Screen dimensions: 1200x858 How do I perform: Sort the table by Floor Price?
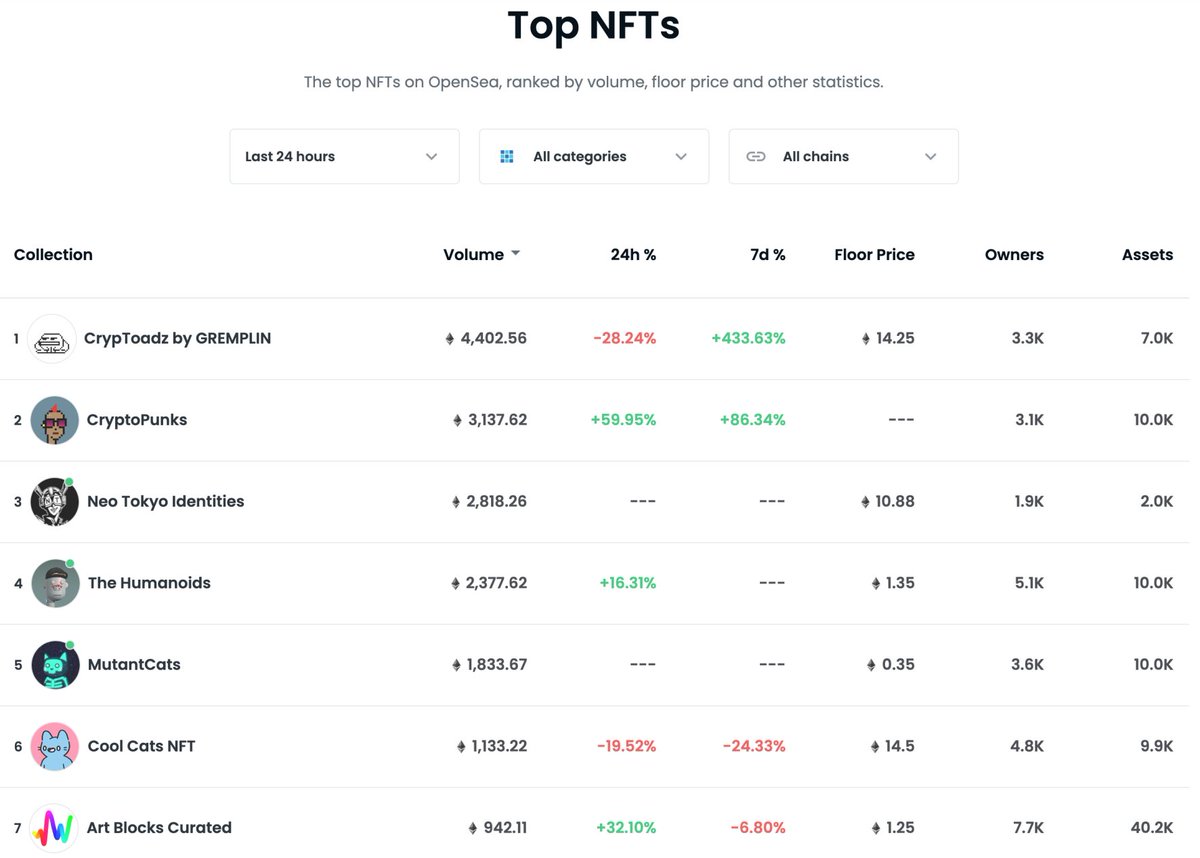point(874,254)
